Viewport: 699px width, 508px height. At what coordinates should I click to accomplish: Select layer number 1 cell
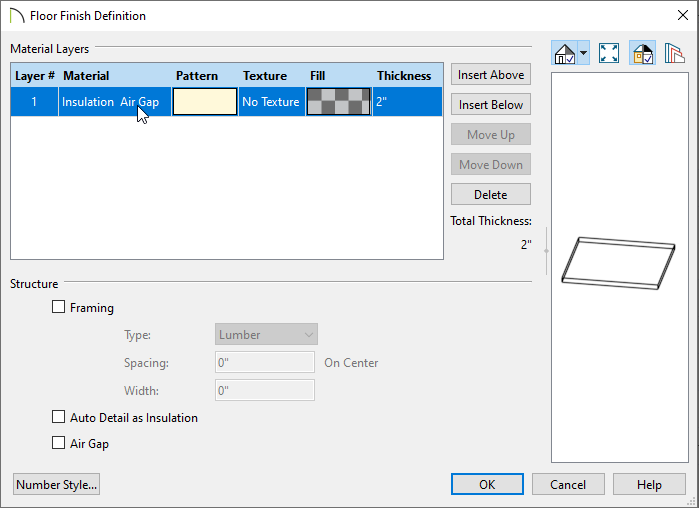pos(34,102)
